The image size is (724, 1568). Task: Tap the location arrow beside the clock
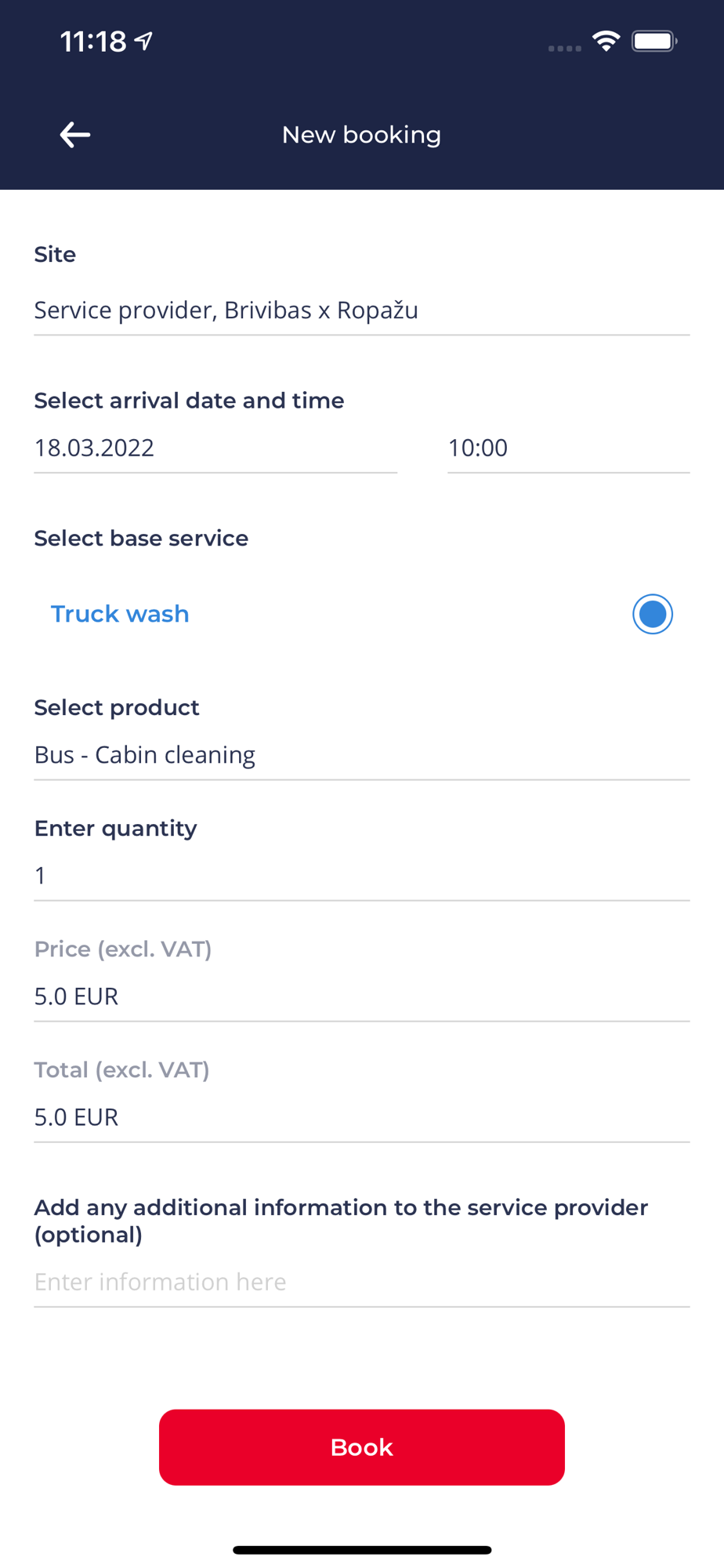(144, 41)
